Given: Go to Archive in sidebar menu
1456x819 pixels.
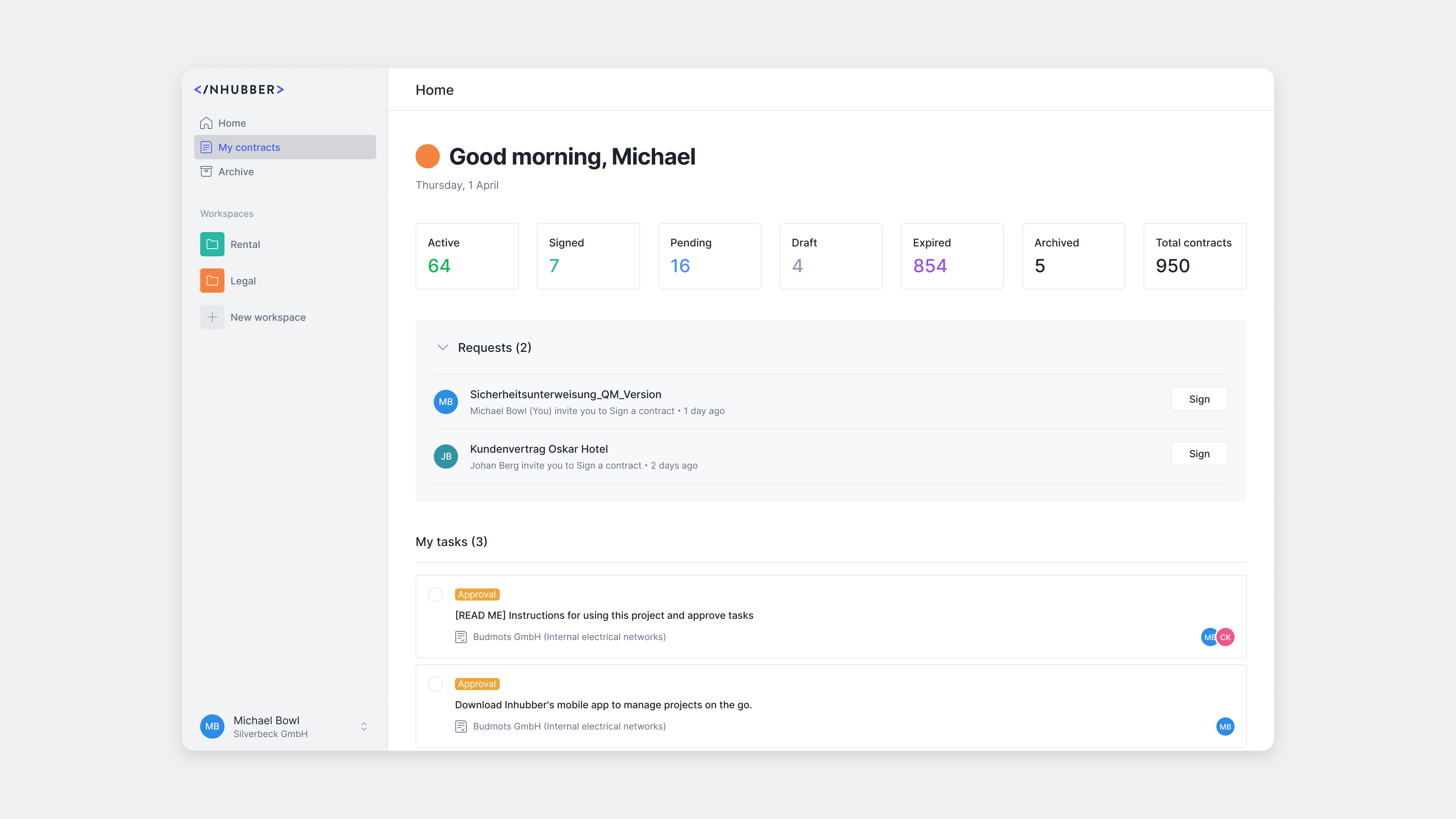Looking at the screenshot, I should click(x=236, y=171).
